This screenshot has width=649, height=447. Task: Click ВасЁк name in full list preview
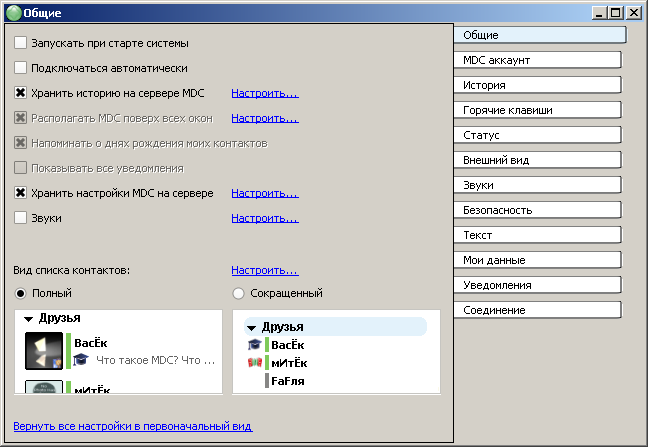(x=91, y=343)
